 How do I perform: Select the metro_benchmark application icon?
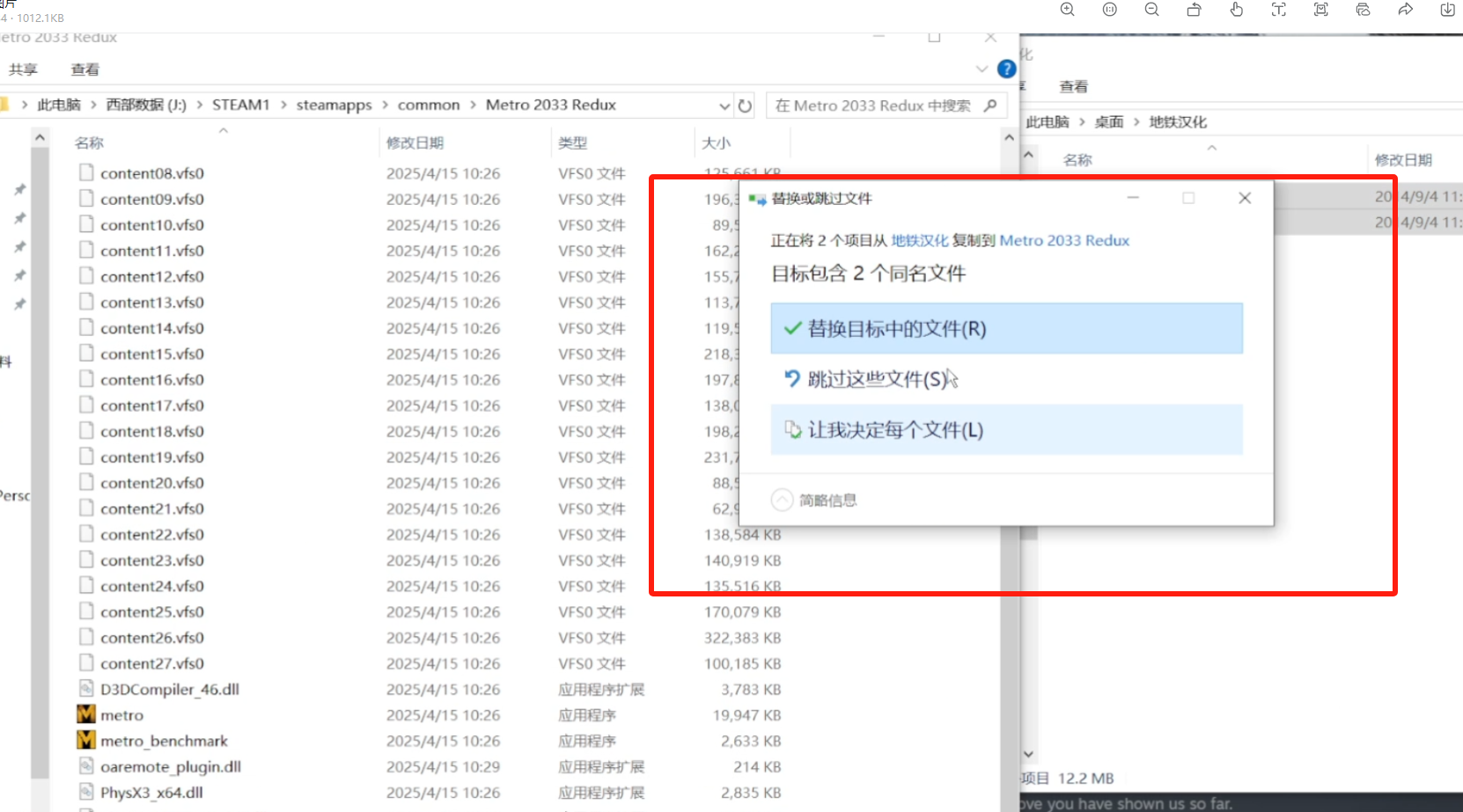point(85,740)
